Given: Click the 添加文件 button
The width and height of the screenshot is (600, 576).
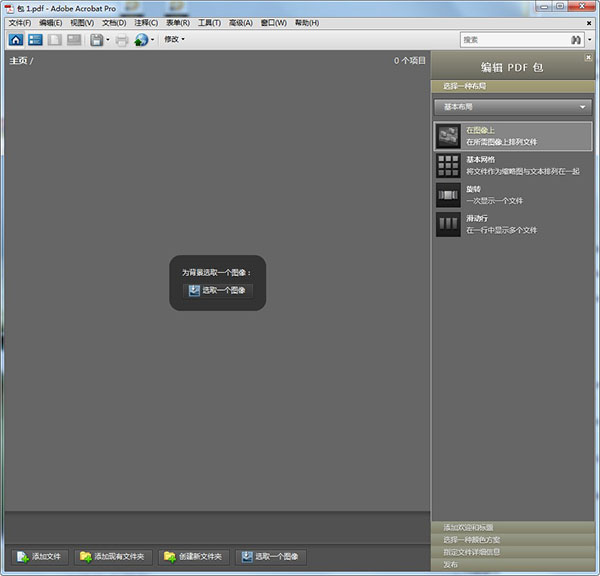Looking at the screenshot, I should click(x=41, y=557).
